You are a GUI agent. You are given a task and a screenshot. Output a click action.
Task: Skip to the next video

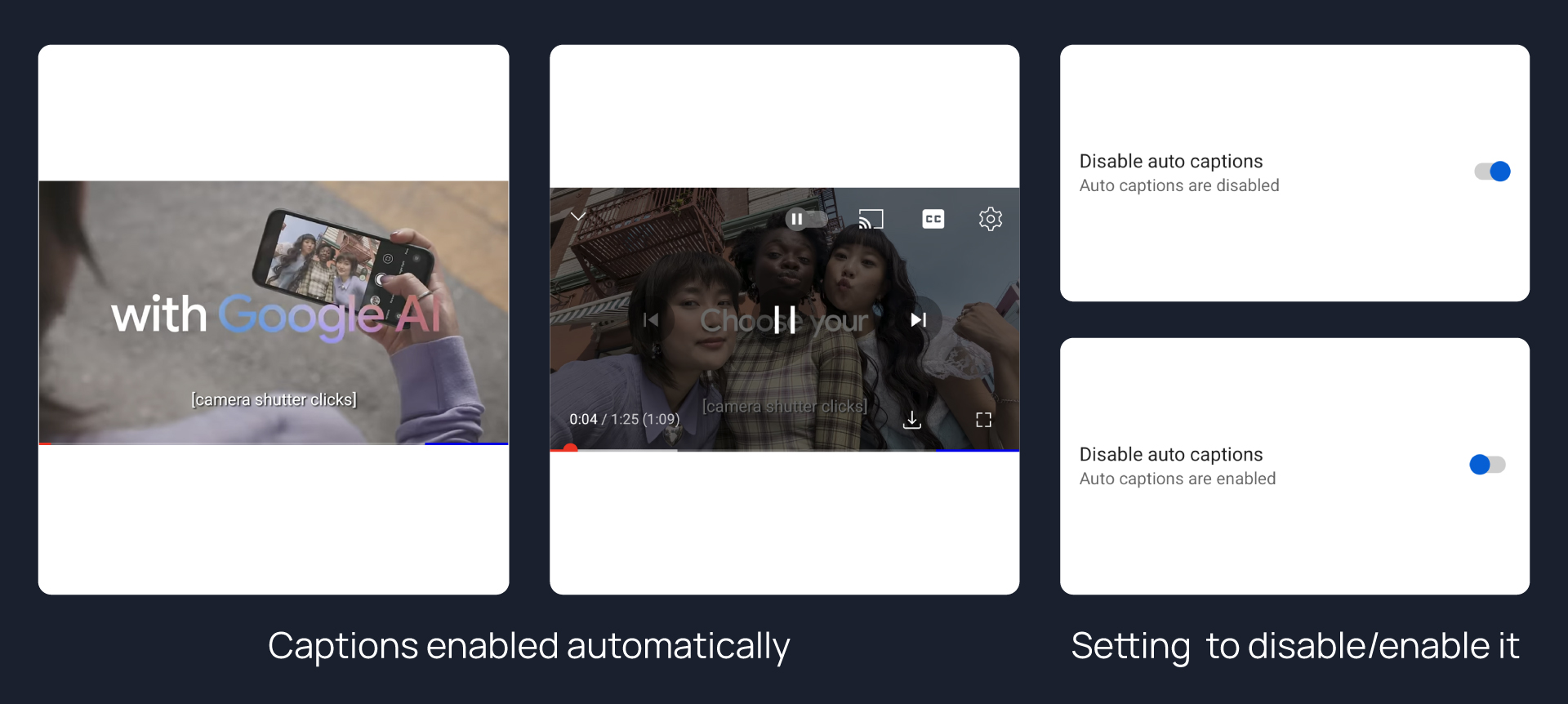pos(919,320)
